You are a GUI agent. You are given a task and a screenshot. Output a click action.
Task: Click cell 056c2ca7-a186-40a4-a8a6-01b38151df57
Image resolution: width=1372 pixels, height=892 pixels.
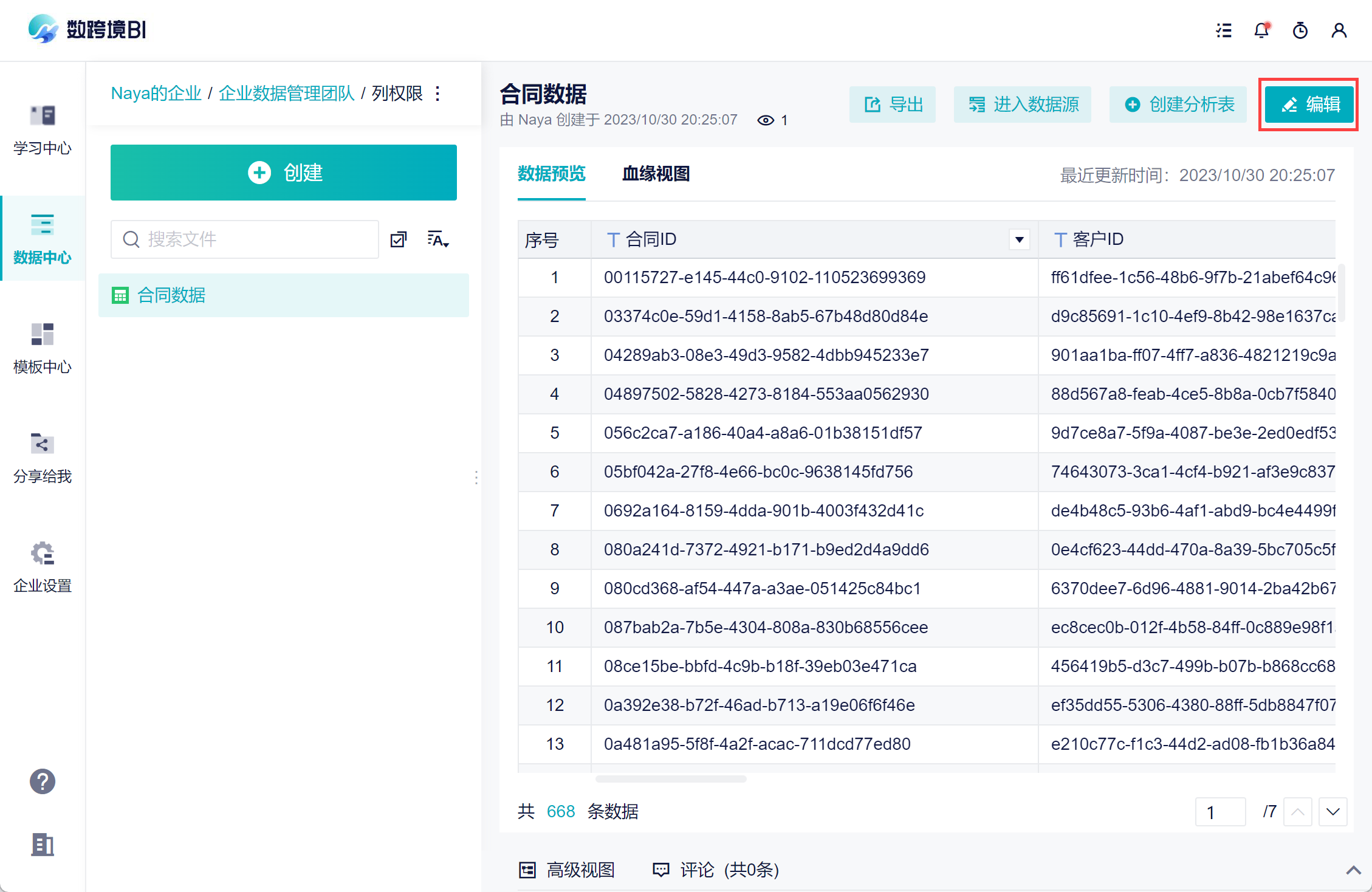coord(815,433)
